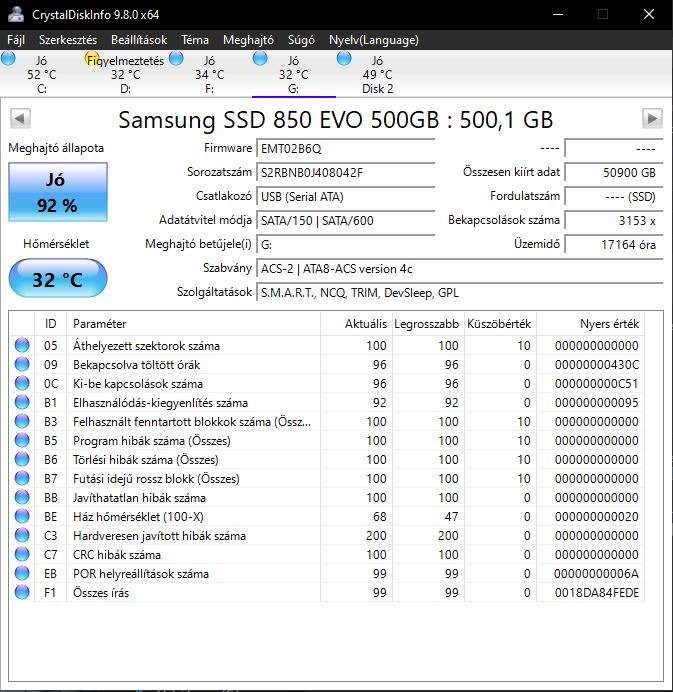The width and height of the screenshot is (673, 692).
Task: Click status orb of attribute 09 row
Action: tap(22, 364)
